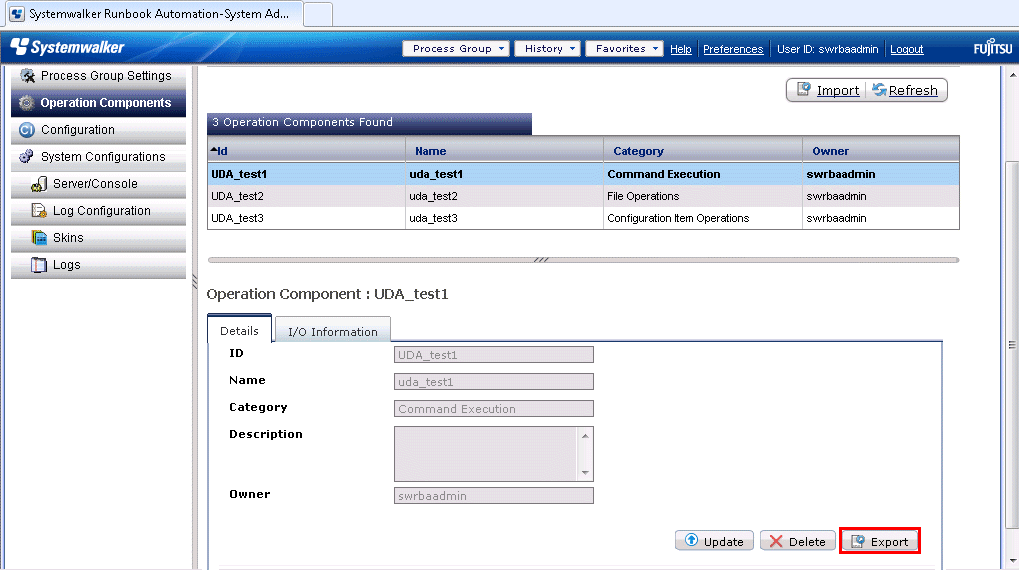Click the page scrollbar down arrow

[1013, 561]
